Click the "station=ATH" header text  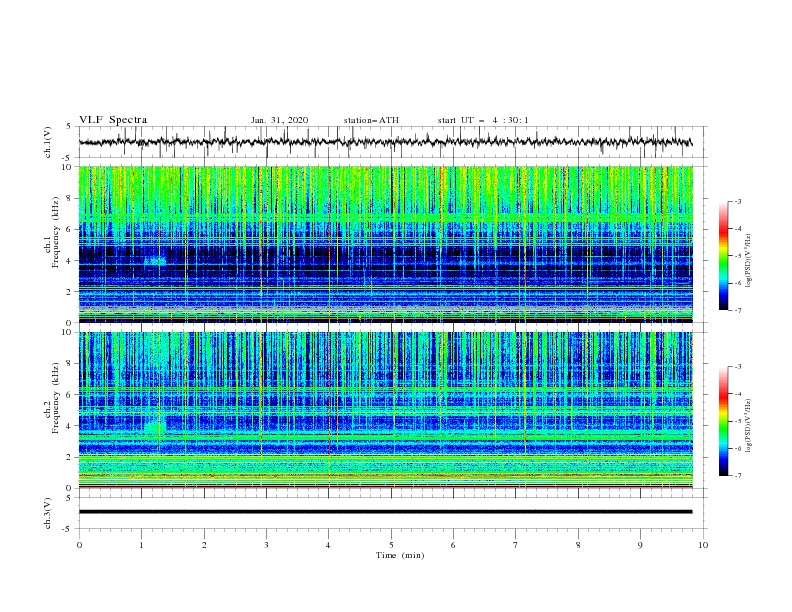coord(371,120)
